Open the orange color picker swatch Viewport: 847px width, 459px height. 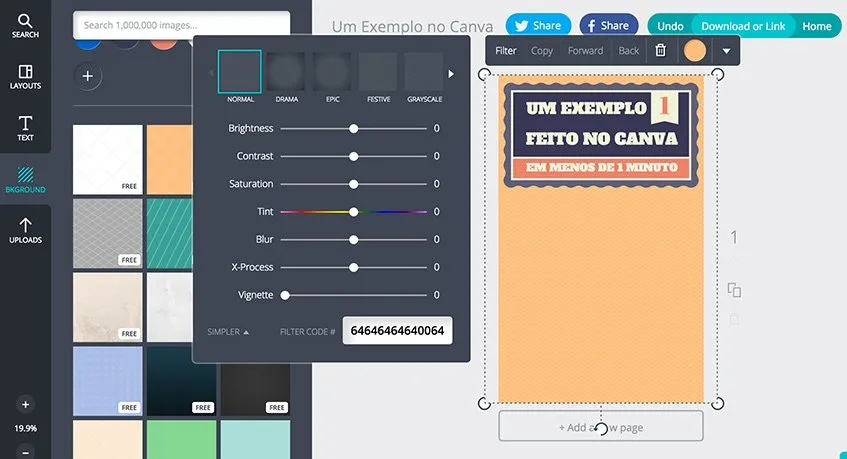coord(695,51)
